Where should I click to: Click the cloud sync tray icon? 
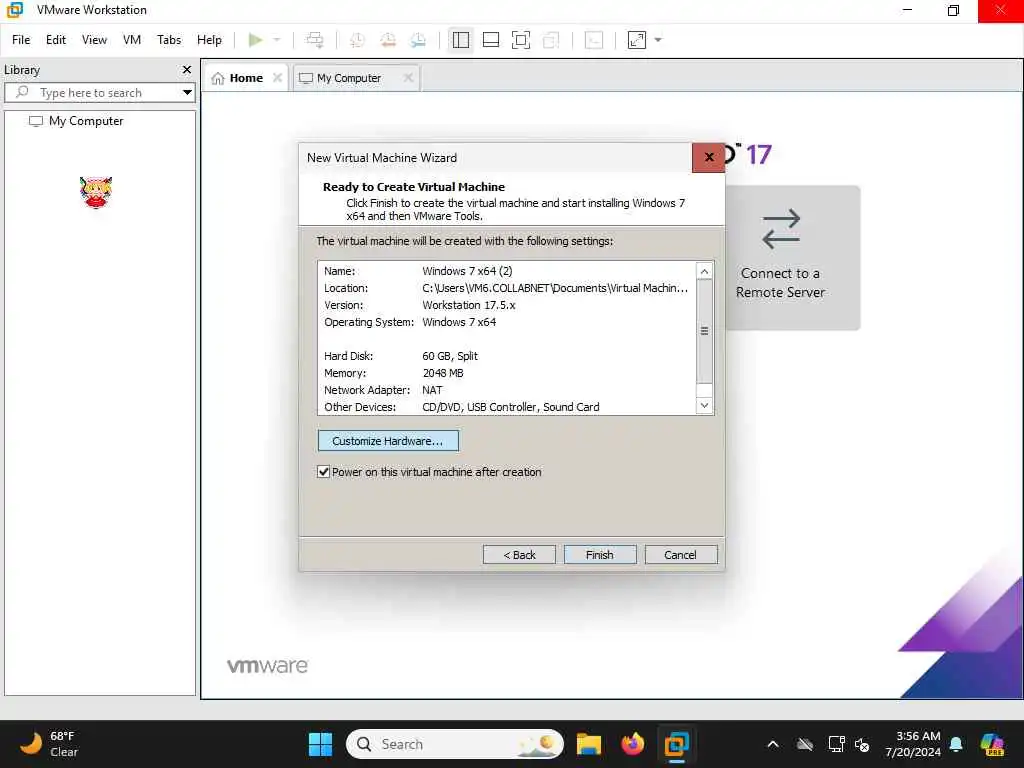pos(805,744)
